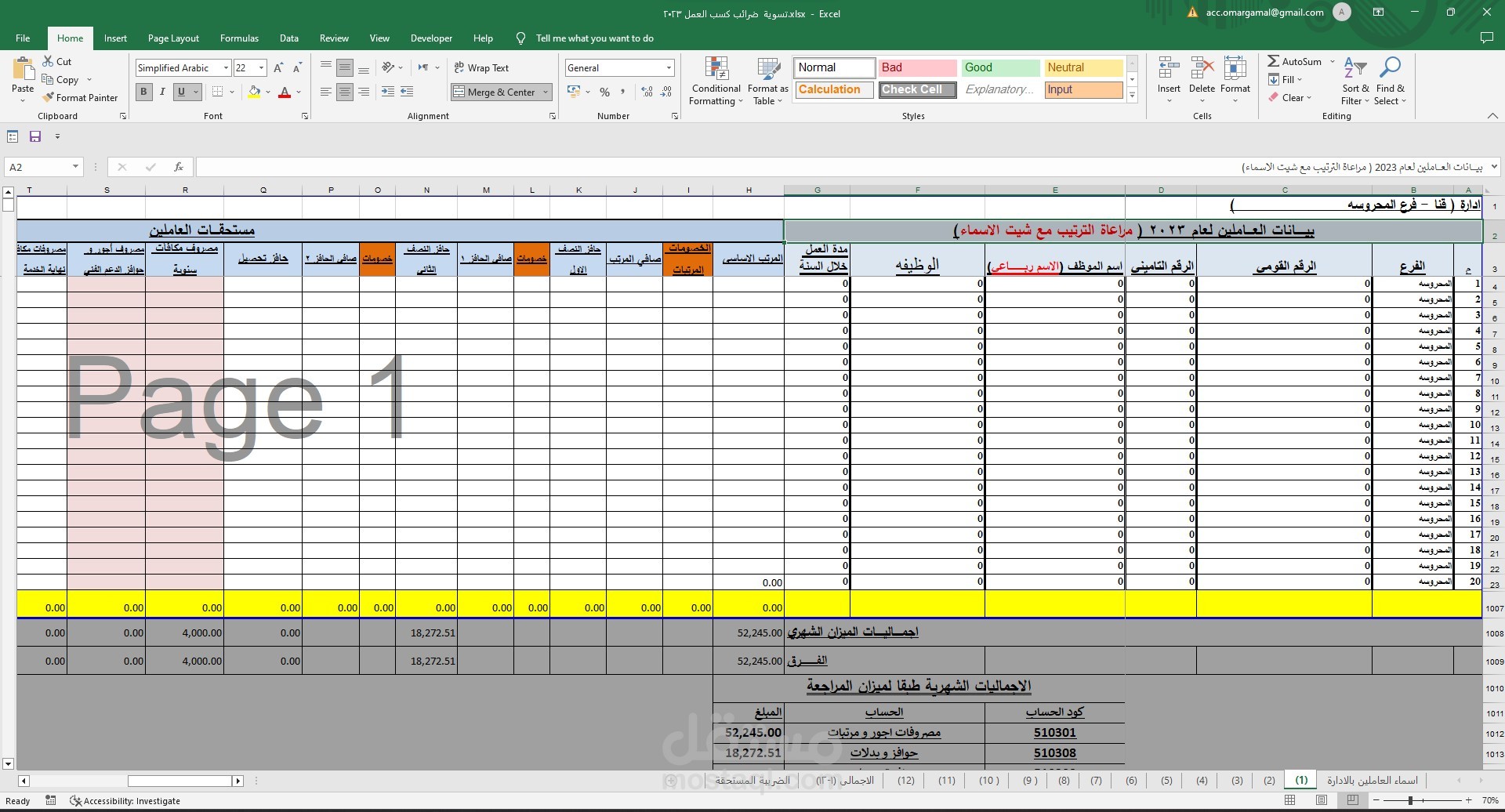The height and width of the screenshot is (812, 1505).
Task: Select sheet tab اسماء العاملين بالادارة
Action: pyautogui.click(x=1372, y=780)
